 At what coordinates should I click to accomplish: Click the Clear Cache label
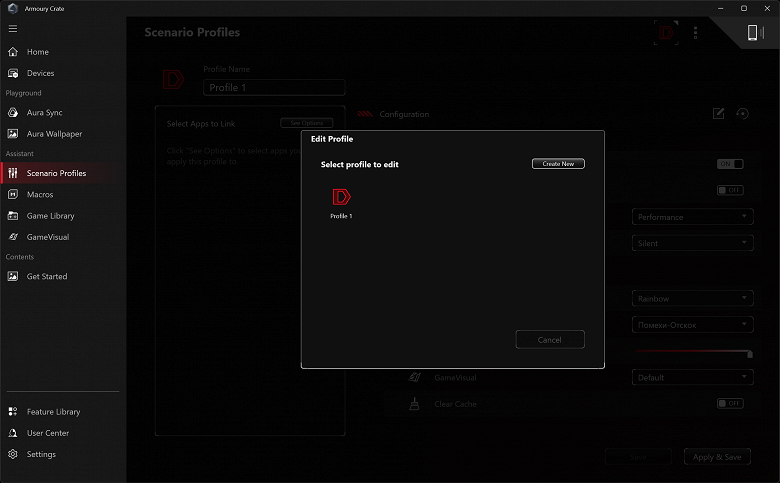pos(455,404)
